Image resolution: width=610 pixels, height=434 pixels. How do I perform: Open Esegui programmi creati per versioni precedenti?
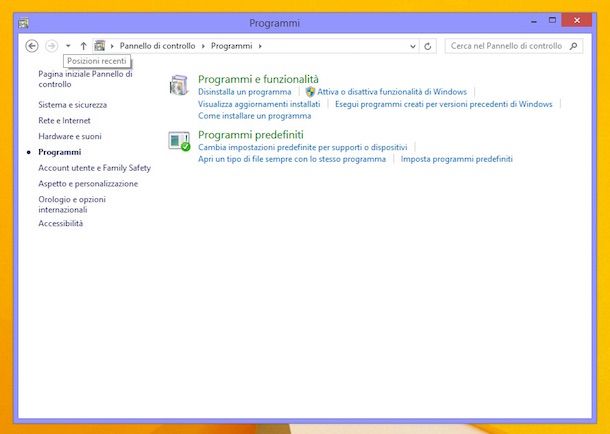coord(443,104)
